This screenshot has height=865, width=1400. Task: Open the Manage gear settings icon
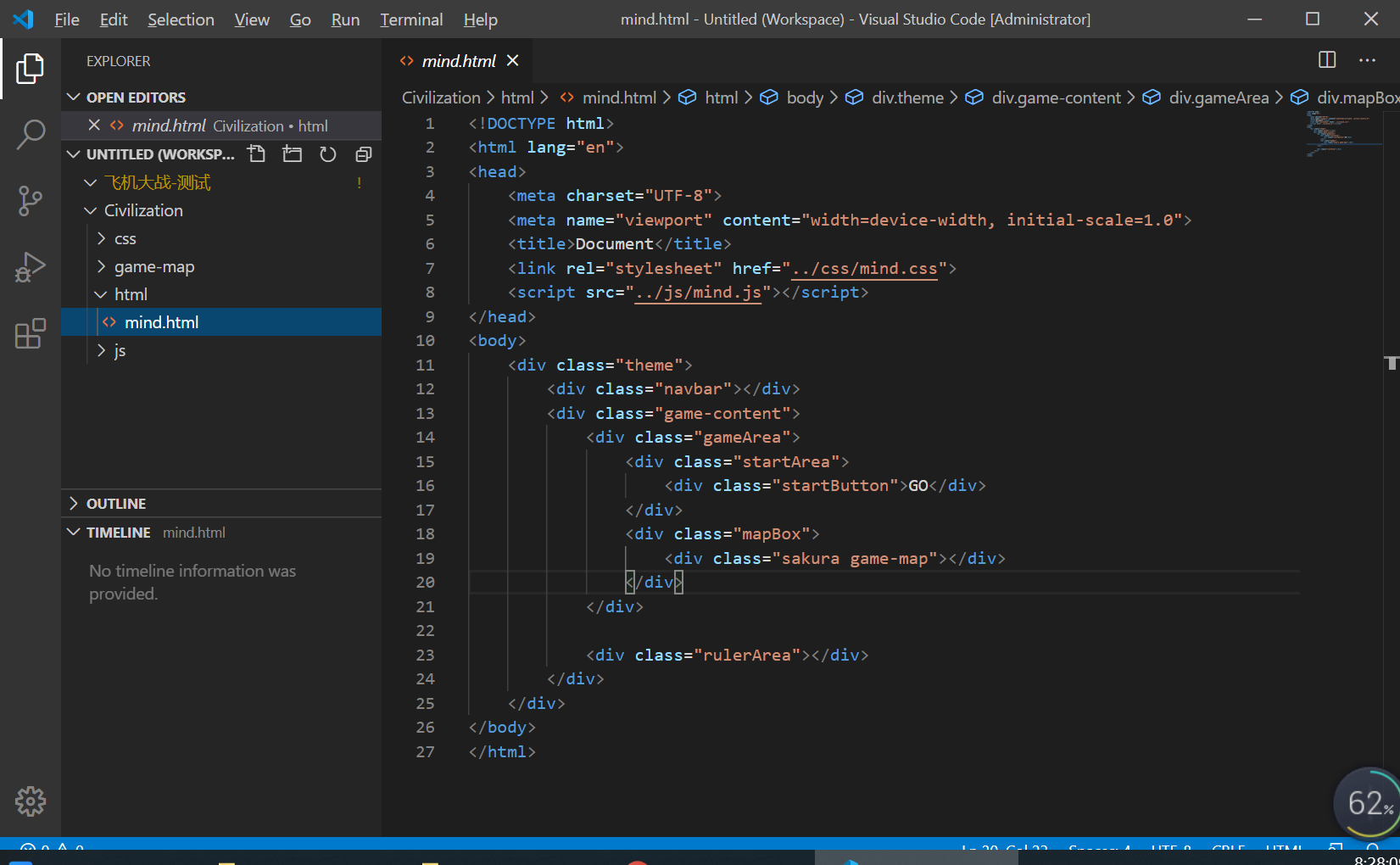(x=30, y=801)
